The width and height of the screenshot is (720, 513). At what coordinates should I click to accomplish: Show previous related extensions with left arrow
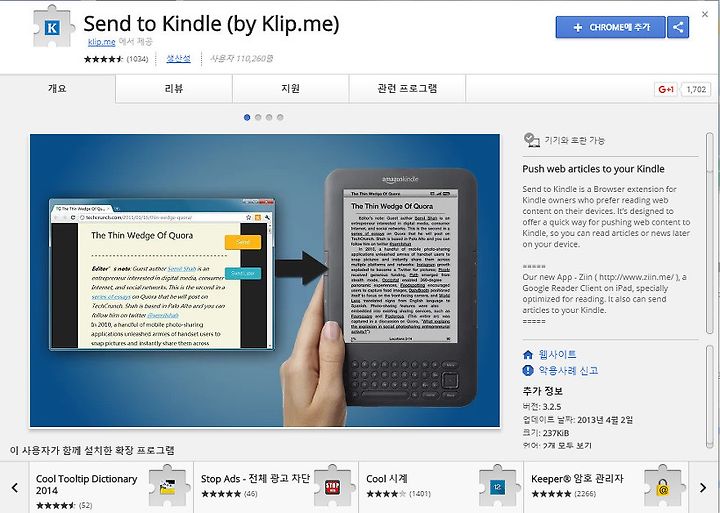click(15, 487)
